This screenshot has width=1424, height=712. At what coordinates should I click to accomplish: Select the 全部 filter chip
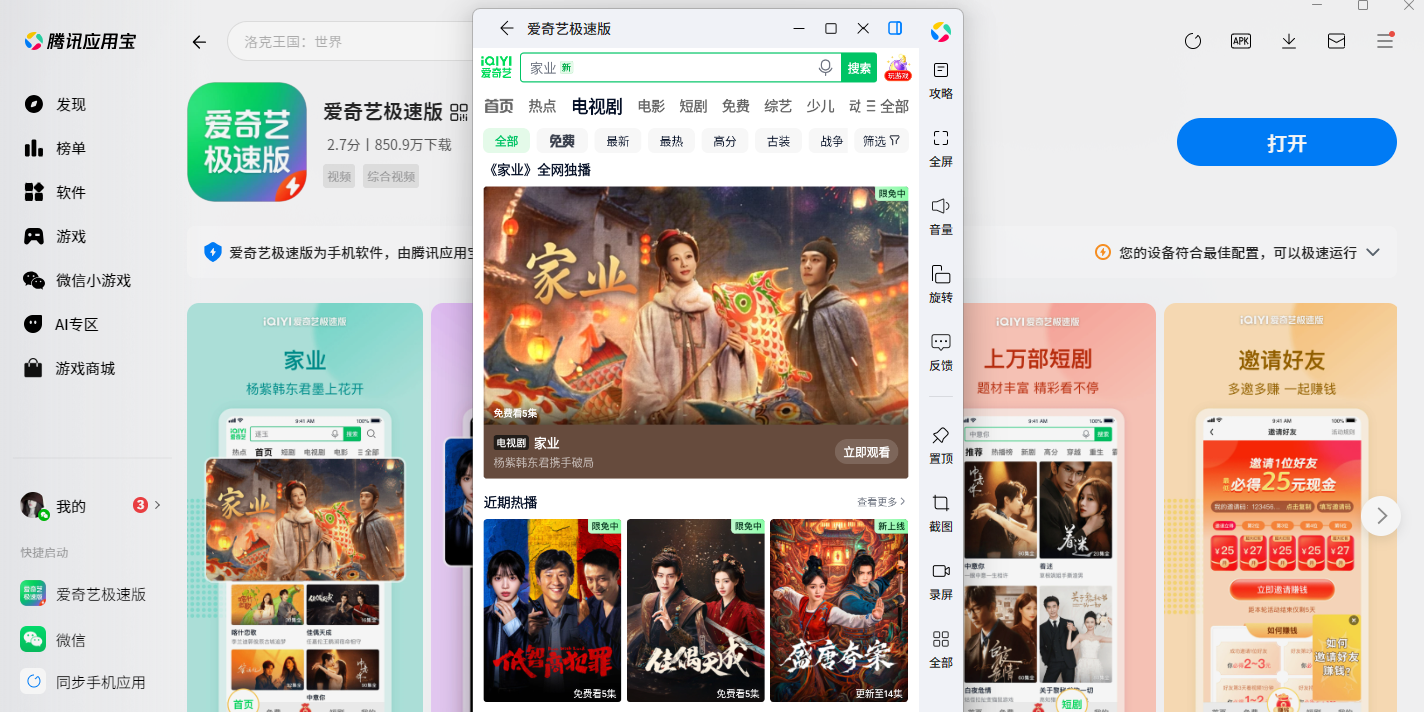coord(507,141)
